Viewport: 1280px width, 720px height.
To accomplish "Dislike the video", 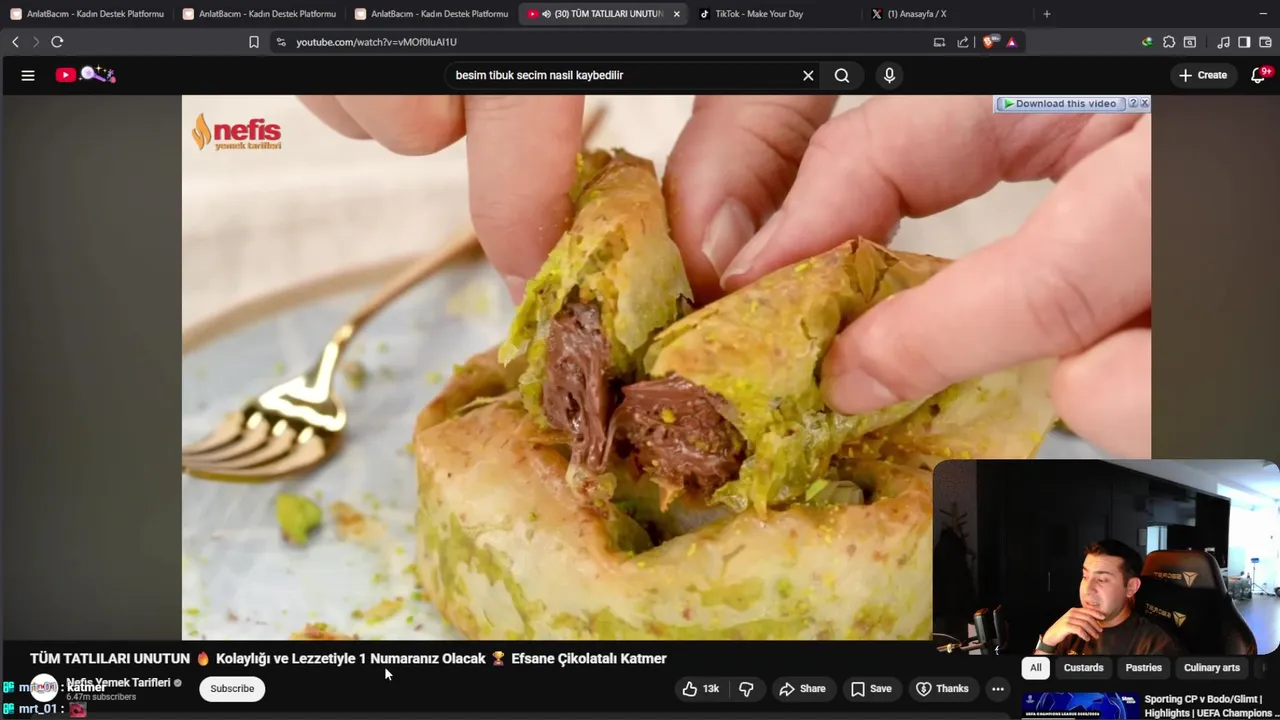I will (x=746, y=689).
